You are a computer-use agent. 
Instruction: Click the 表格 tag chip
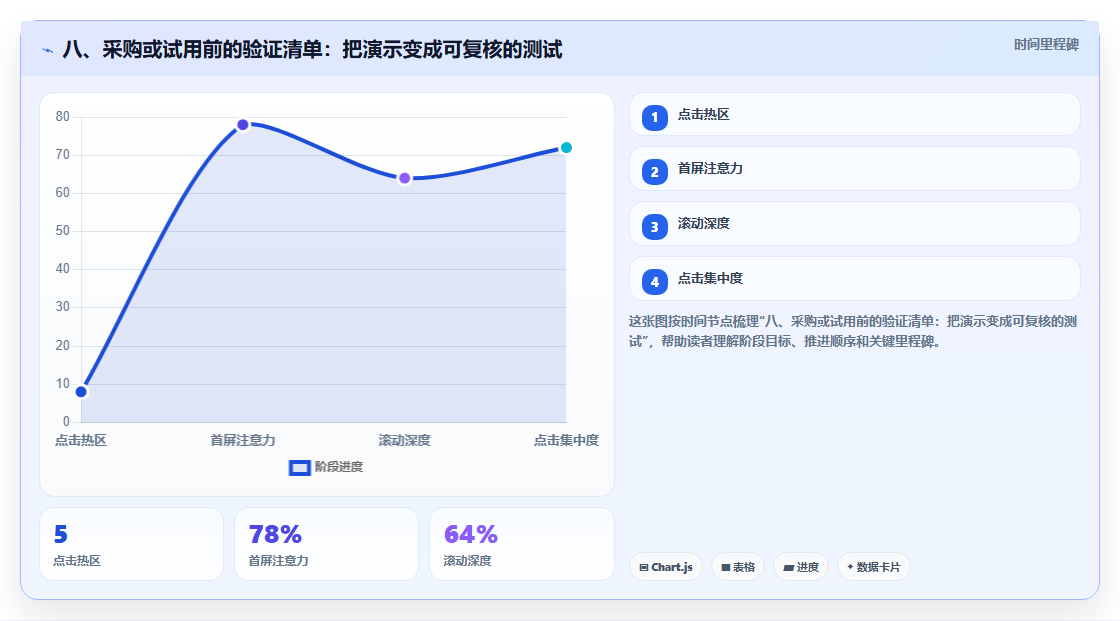tap(738, 567)
